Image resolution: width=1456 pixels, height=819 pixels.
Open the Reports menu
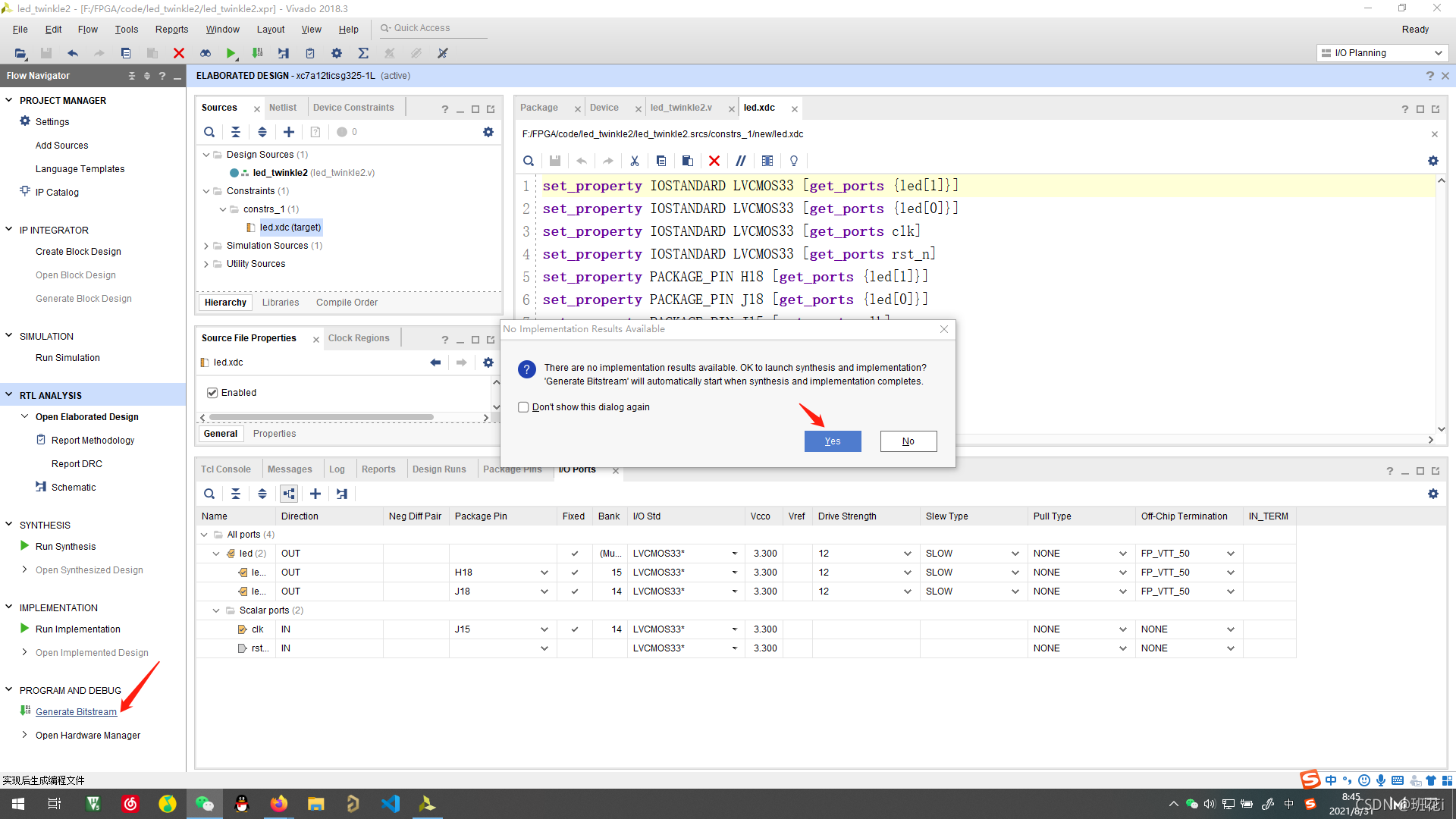click(171, 29)
